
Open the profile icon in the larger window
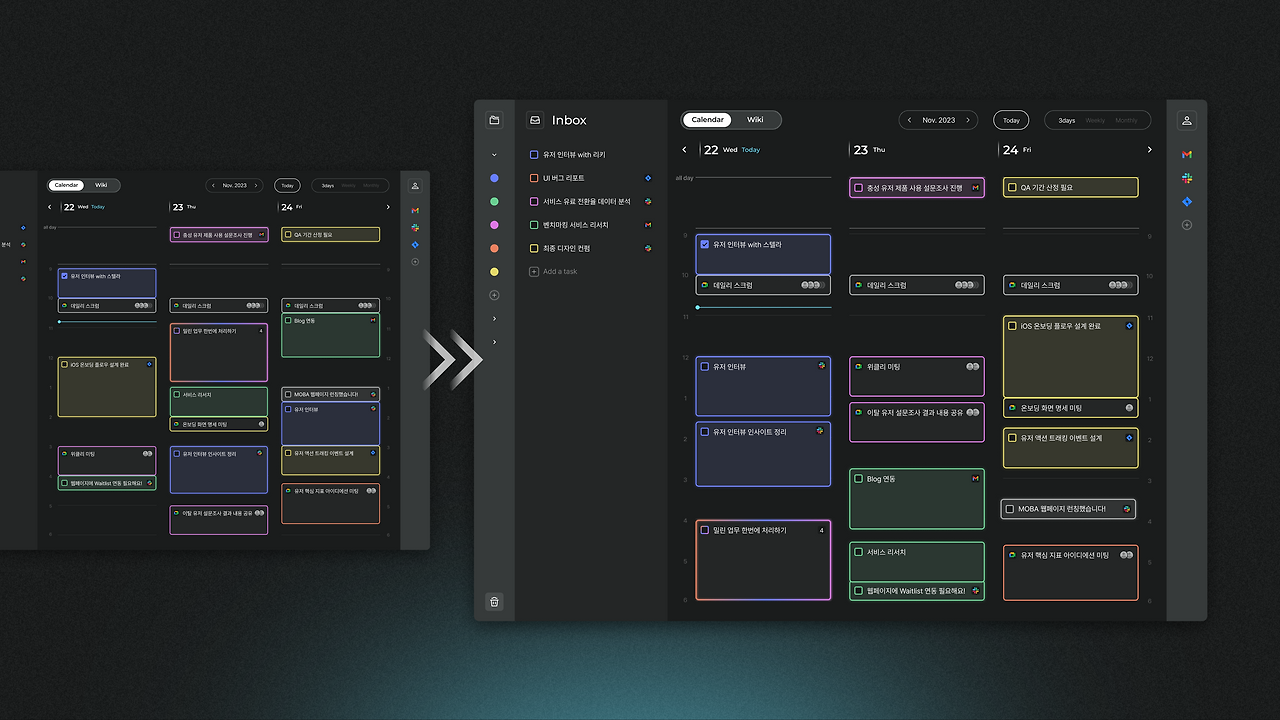[1187, 120]
